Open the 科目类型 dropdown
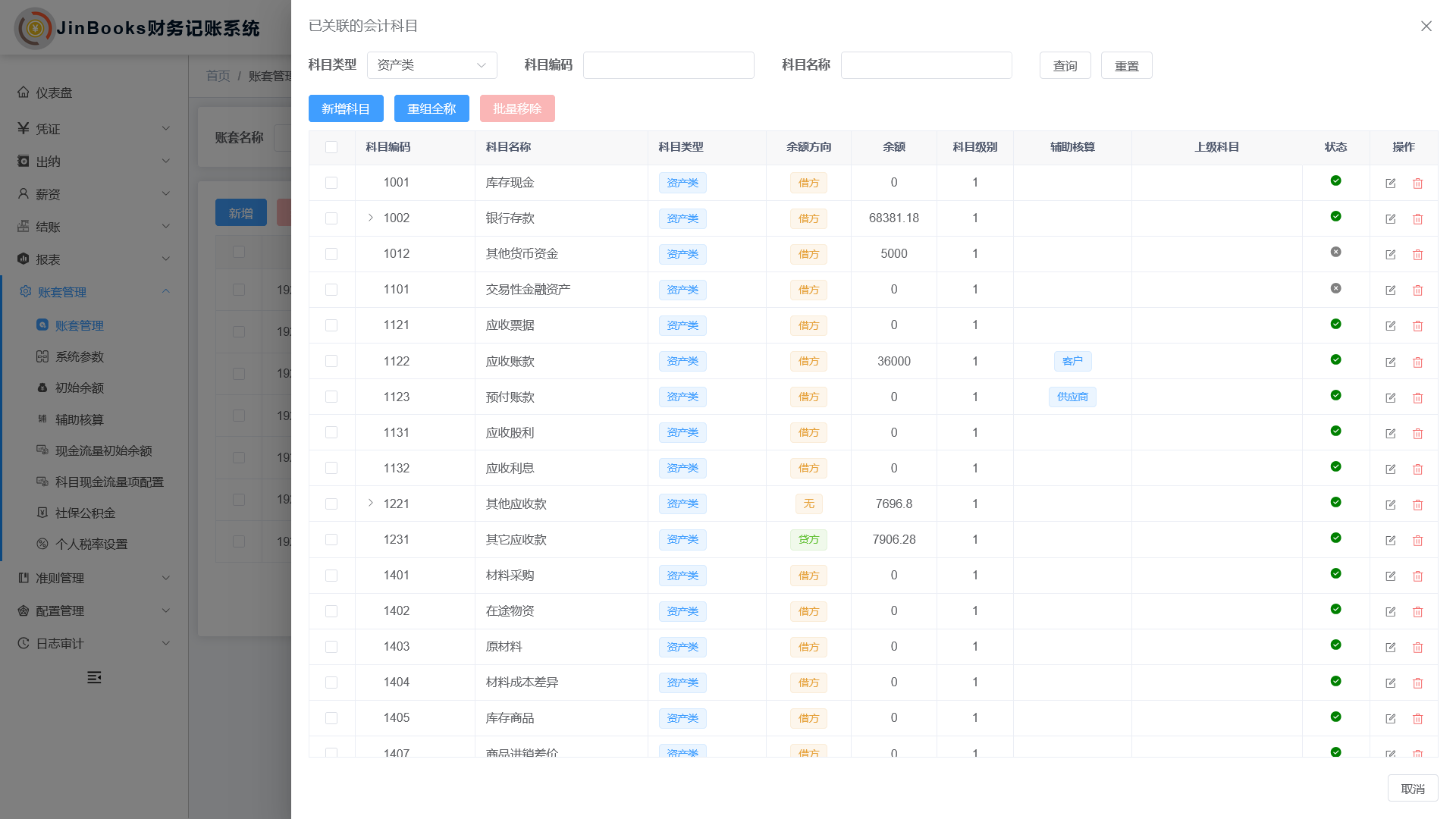 [x=431, y=65]
